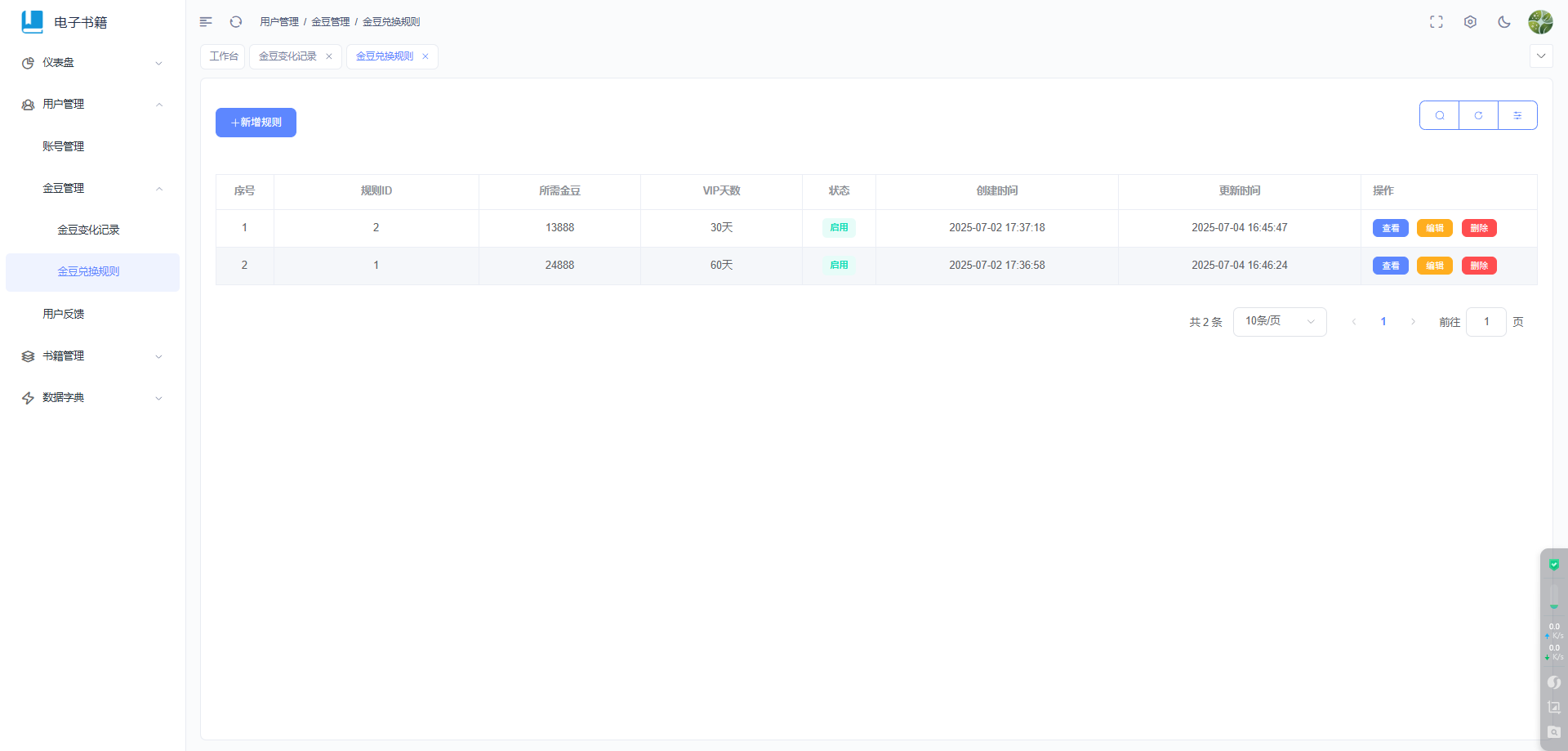Screen dimensions: 1568x751
Task: Open the column settings slider icon
Action: tap(1517, 115)
